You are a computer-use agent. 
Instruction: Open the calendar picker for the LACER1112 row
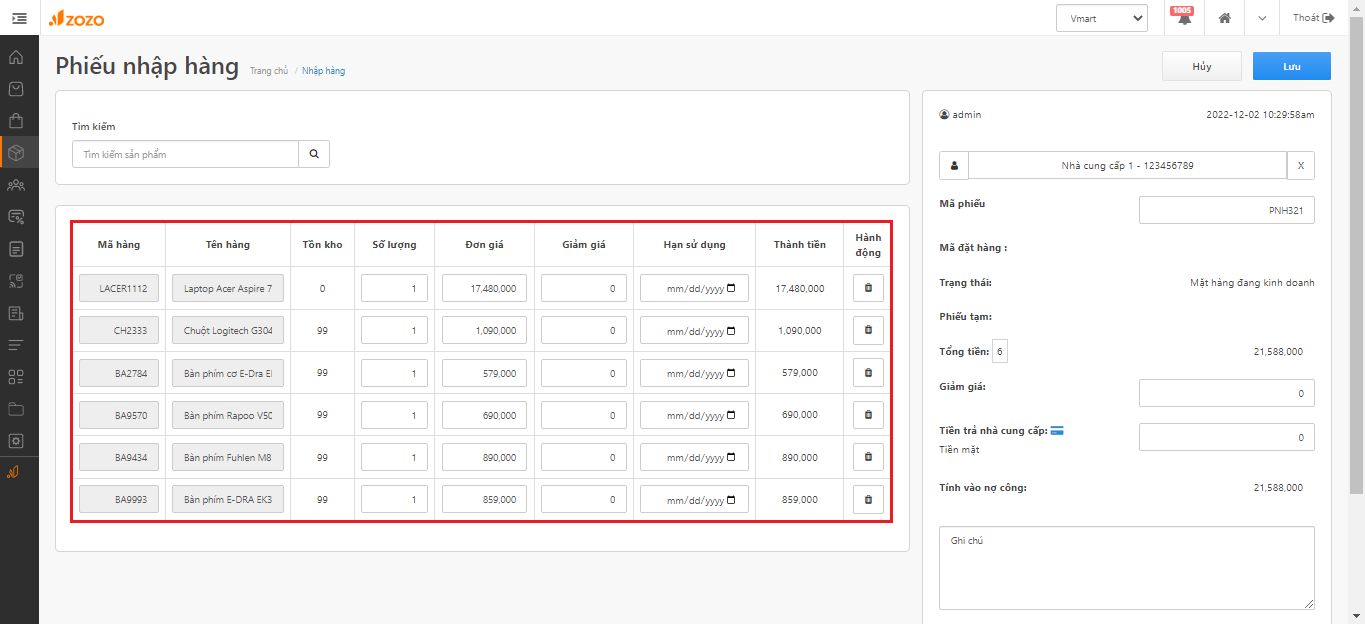(732, 288)
